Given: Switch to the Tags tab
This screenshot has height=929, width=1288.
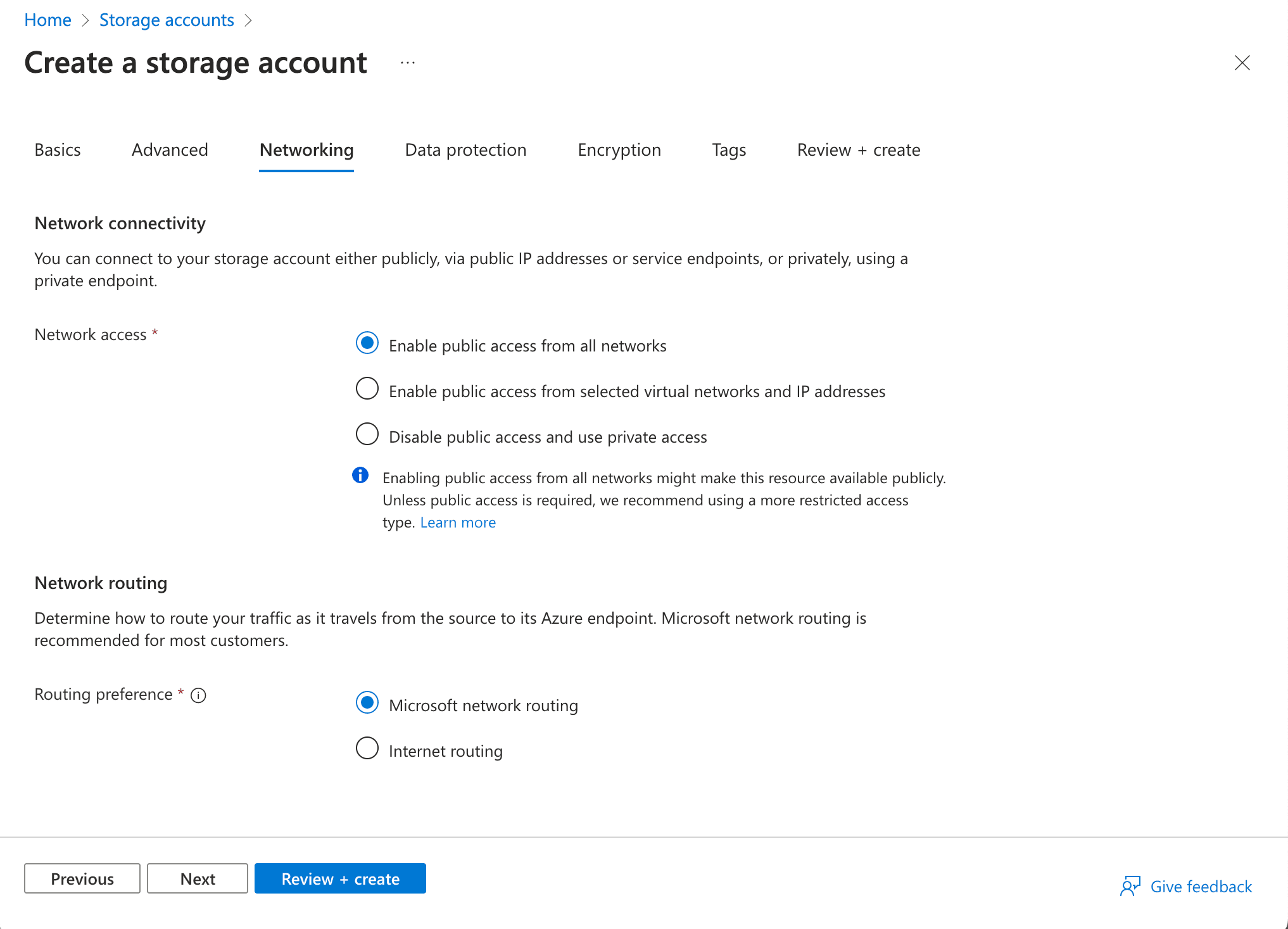Looking at the screenshot, I should pyautogui.click(x=728, y=150).
